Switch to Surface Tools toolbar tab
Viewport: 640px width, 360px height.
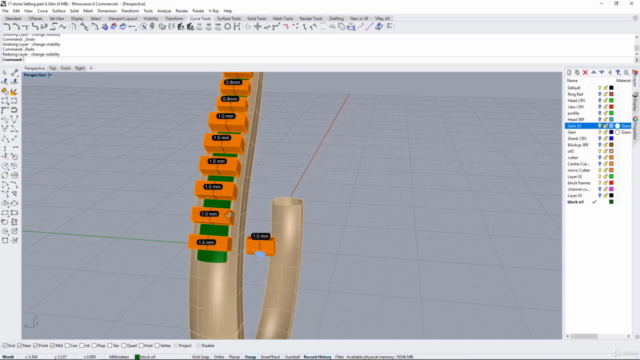(229, 18)
